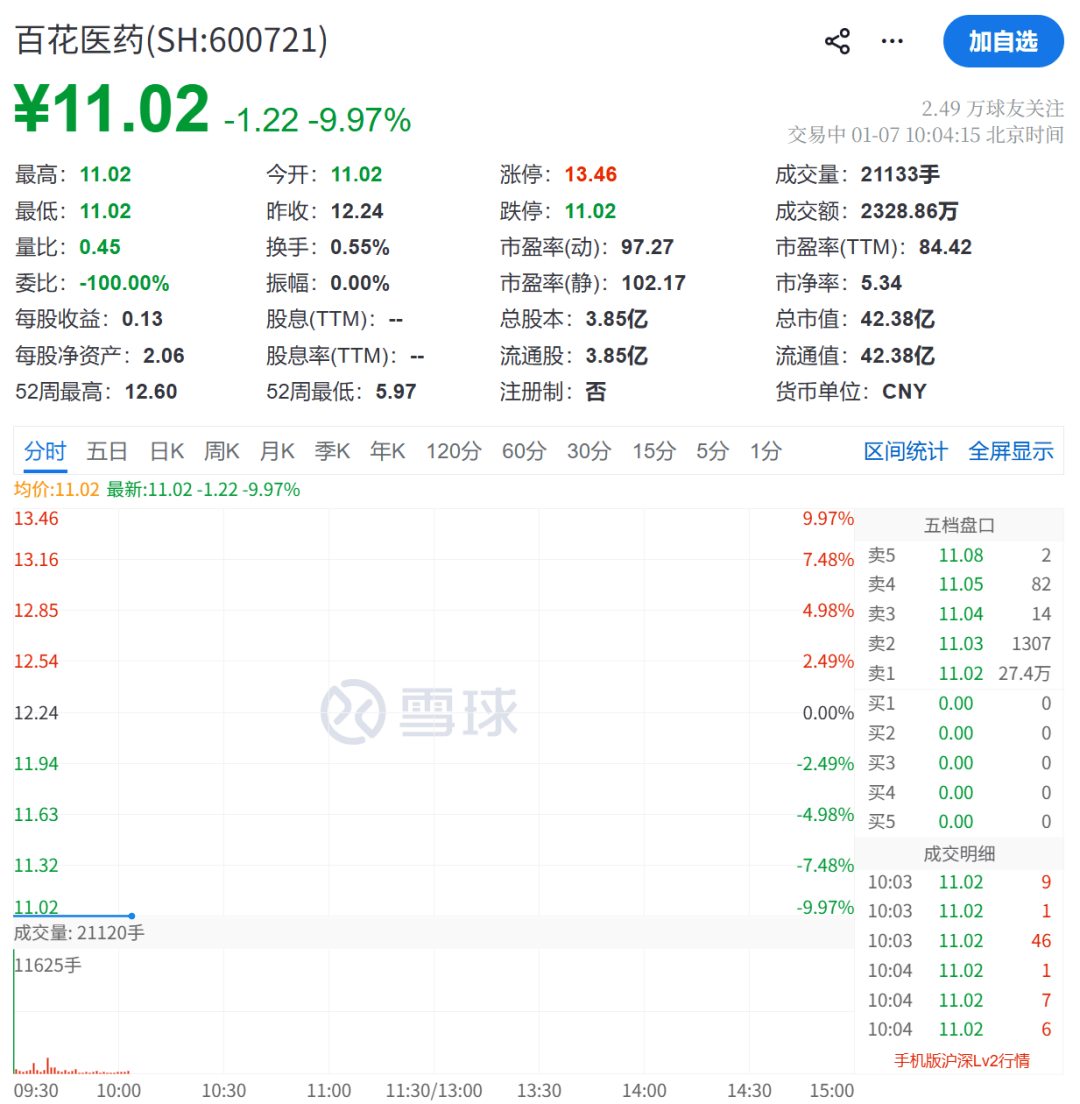Choose the 30分 interval tab
The width and height of the screenshot is (1080, 1104).
(589, 451)
